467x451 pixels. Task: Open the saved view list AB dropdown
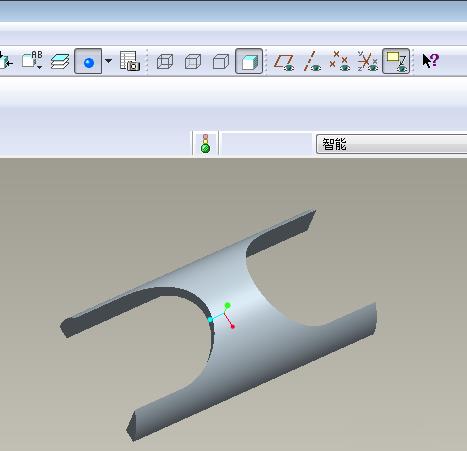[x=32, y=61]
